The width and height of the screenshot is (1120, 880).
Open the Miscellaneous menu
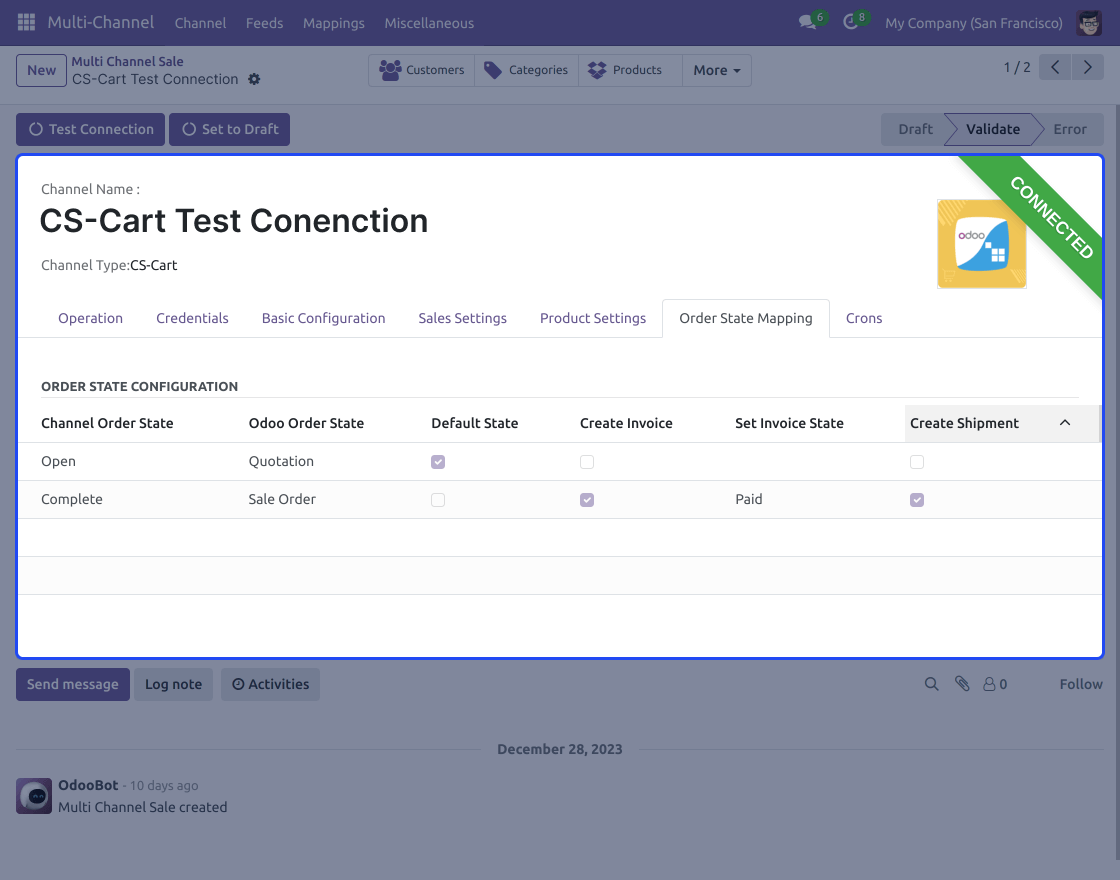point(429,23)
